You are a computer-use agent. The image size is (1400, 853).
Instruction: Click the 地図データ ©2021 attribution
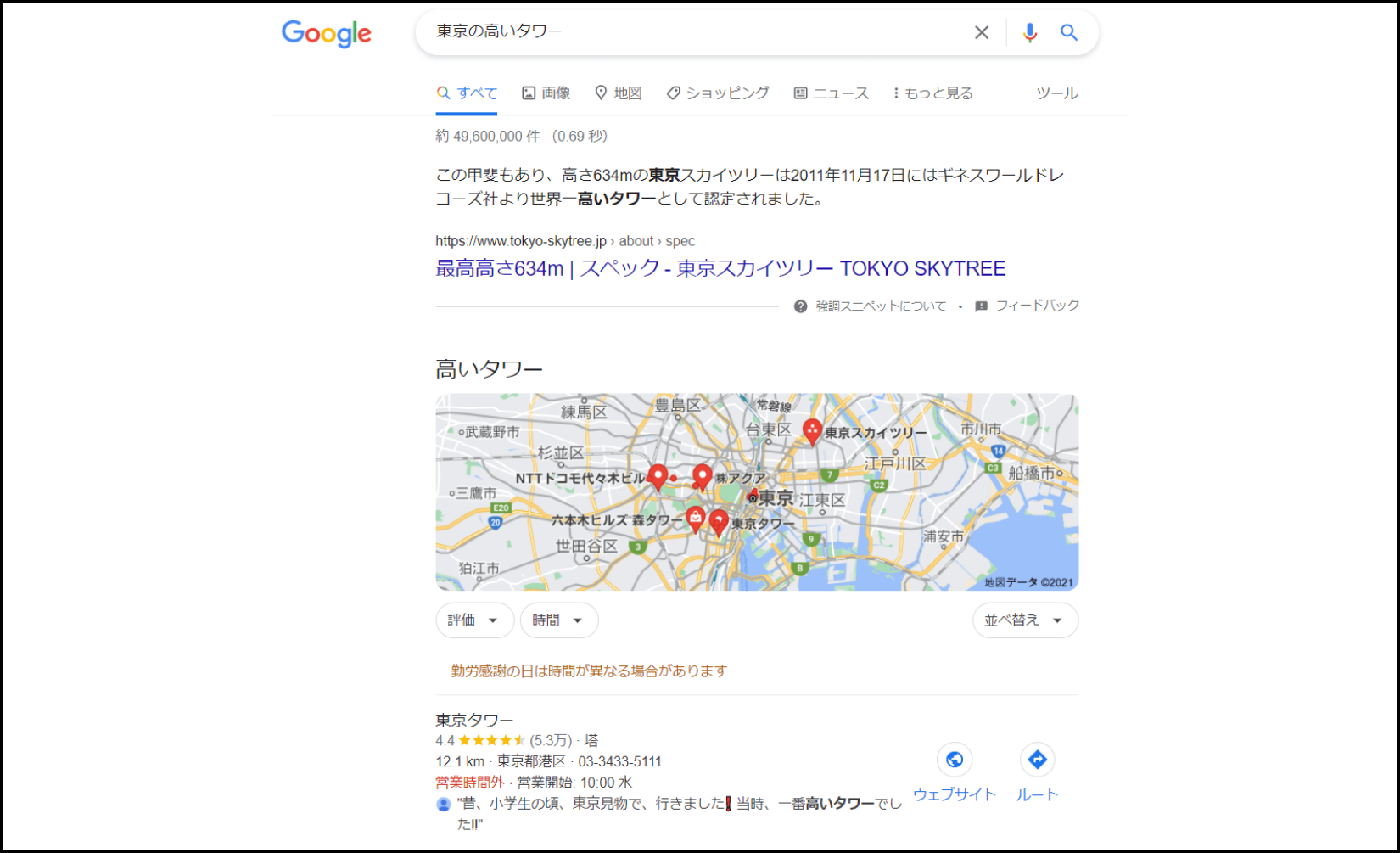[x=1028, y=582]
